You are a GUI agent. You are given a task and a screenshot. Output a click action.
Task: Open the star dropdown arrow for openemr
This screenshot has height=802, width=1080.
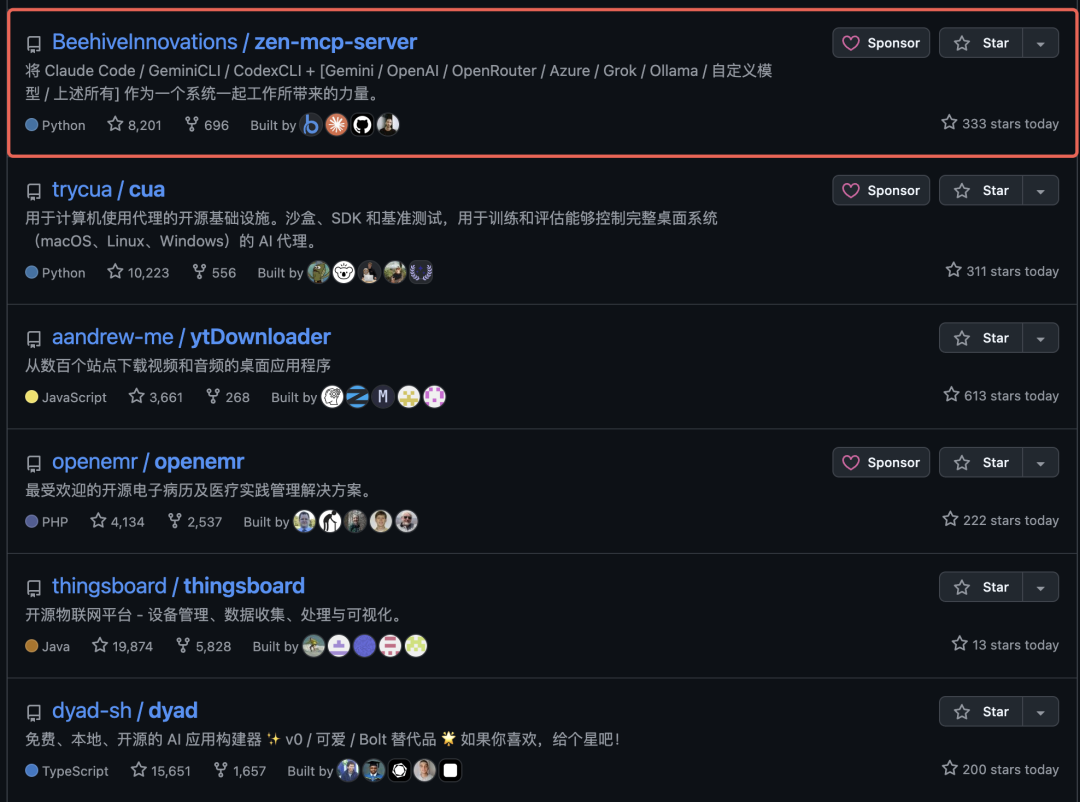(1041, 463)
